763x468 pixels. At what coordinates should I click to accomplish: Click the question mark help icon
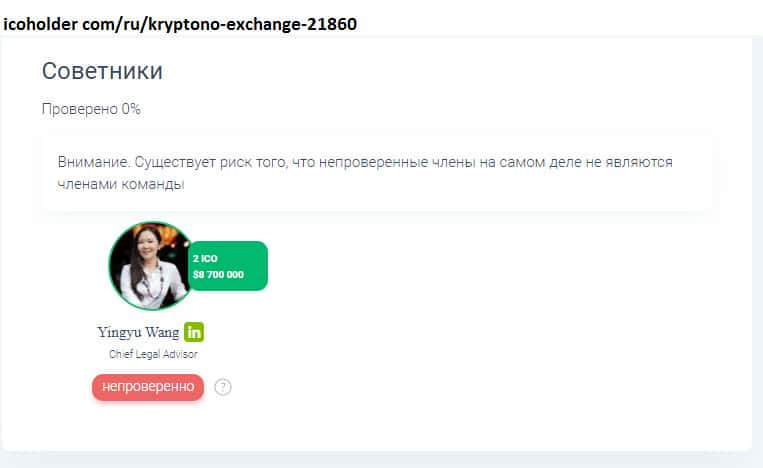[x=223, y=387]
